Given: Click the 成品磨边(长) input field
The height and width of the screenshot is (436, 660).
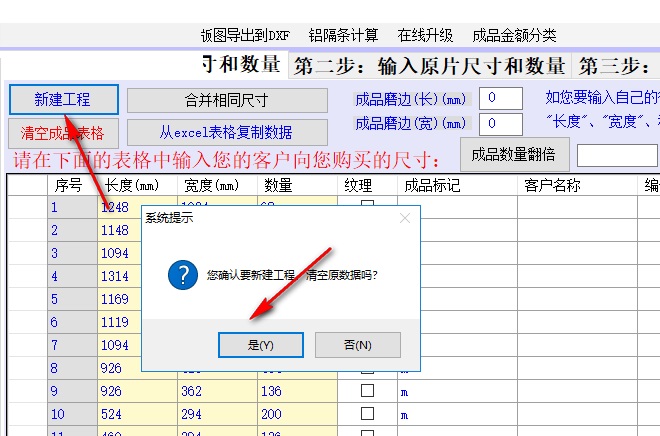Looking at the screenshot, I should [501, 98].
